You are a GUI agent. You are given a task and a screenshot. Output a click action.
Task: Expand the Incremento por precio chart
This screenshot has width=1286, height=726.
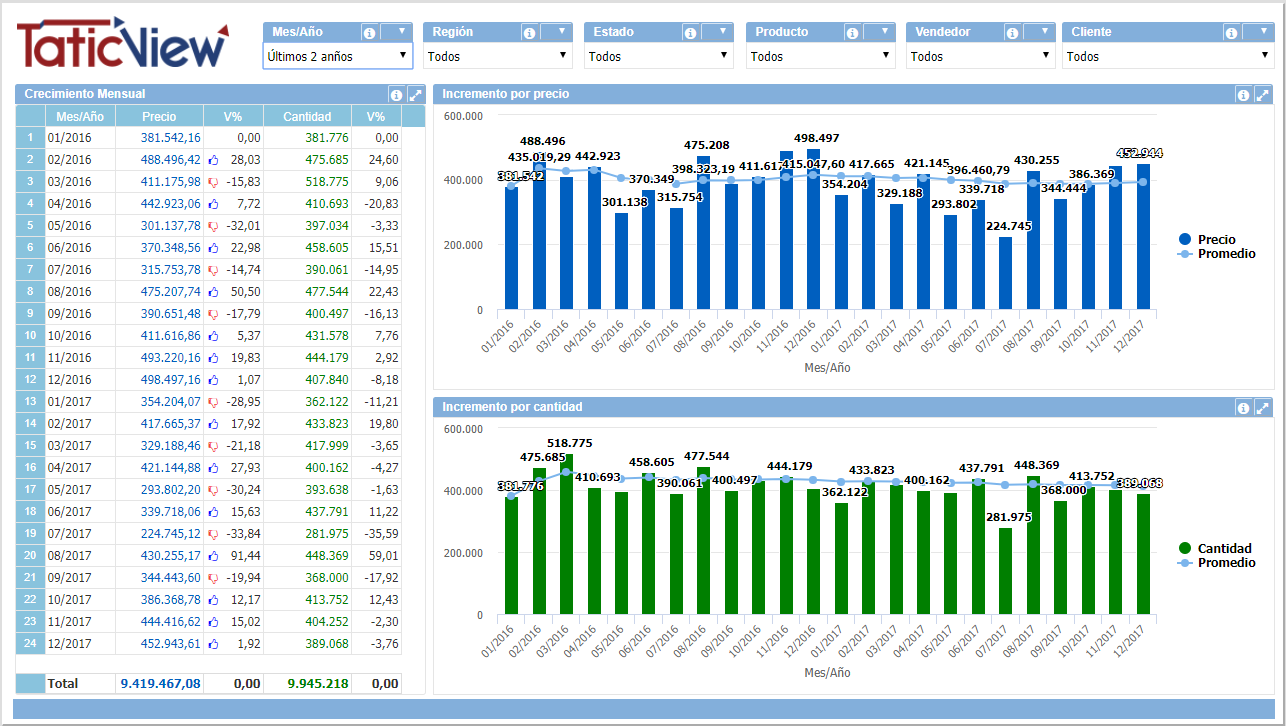1262,95
